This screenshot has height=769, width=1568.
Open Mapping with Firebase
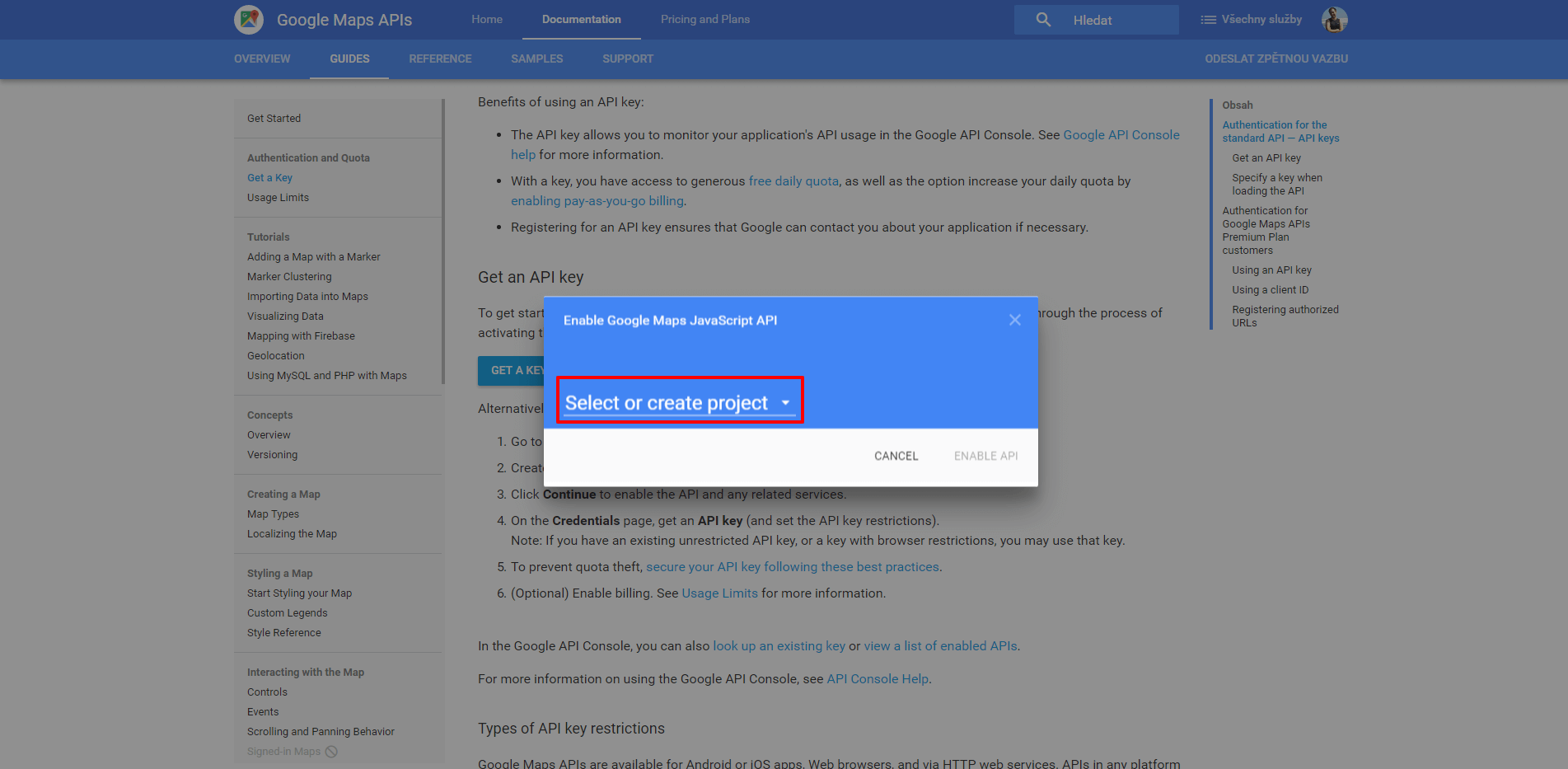[301, 335]
